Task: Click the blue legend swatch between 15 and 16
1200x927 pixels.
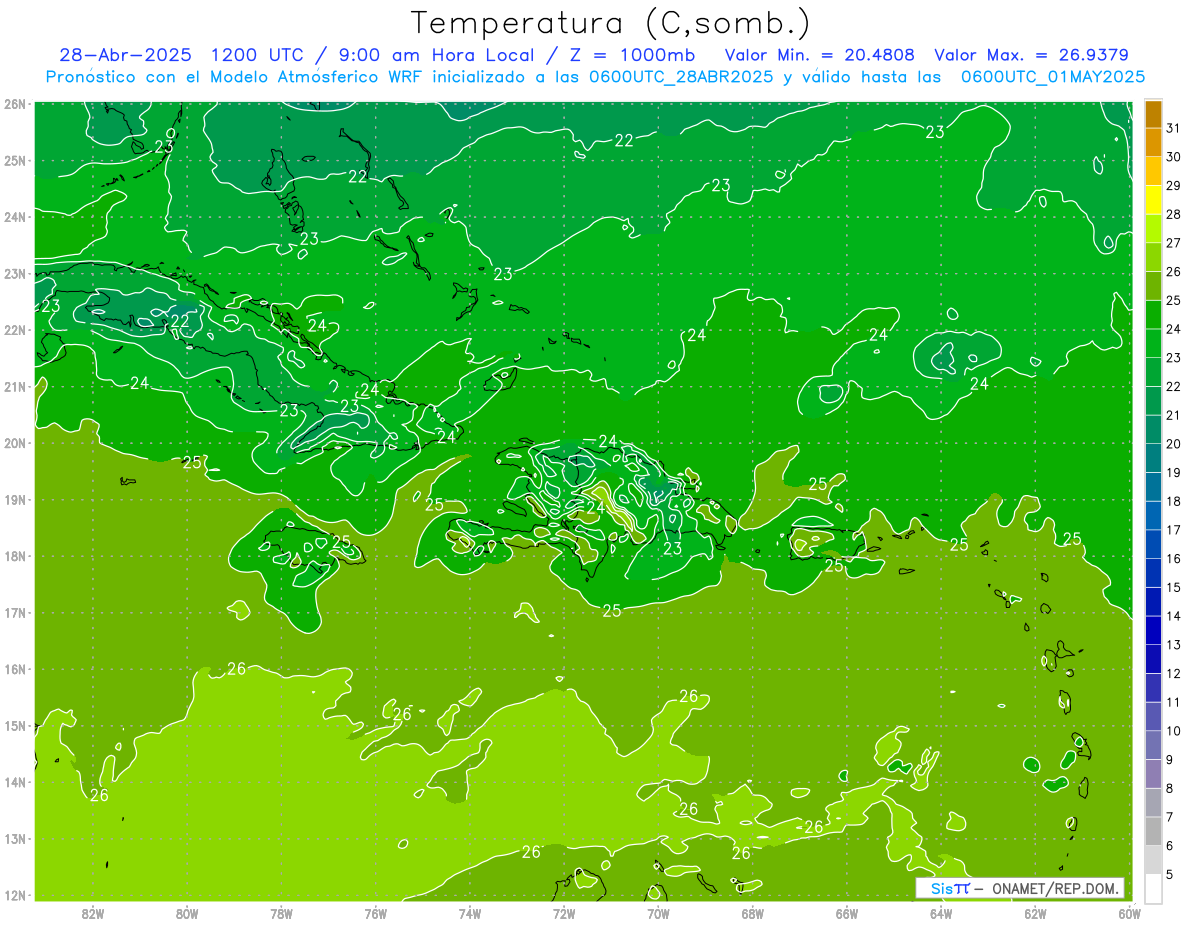Action: pos(1153,572)
